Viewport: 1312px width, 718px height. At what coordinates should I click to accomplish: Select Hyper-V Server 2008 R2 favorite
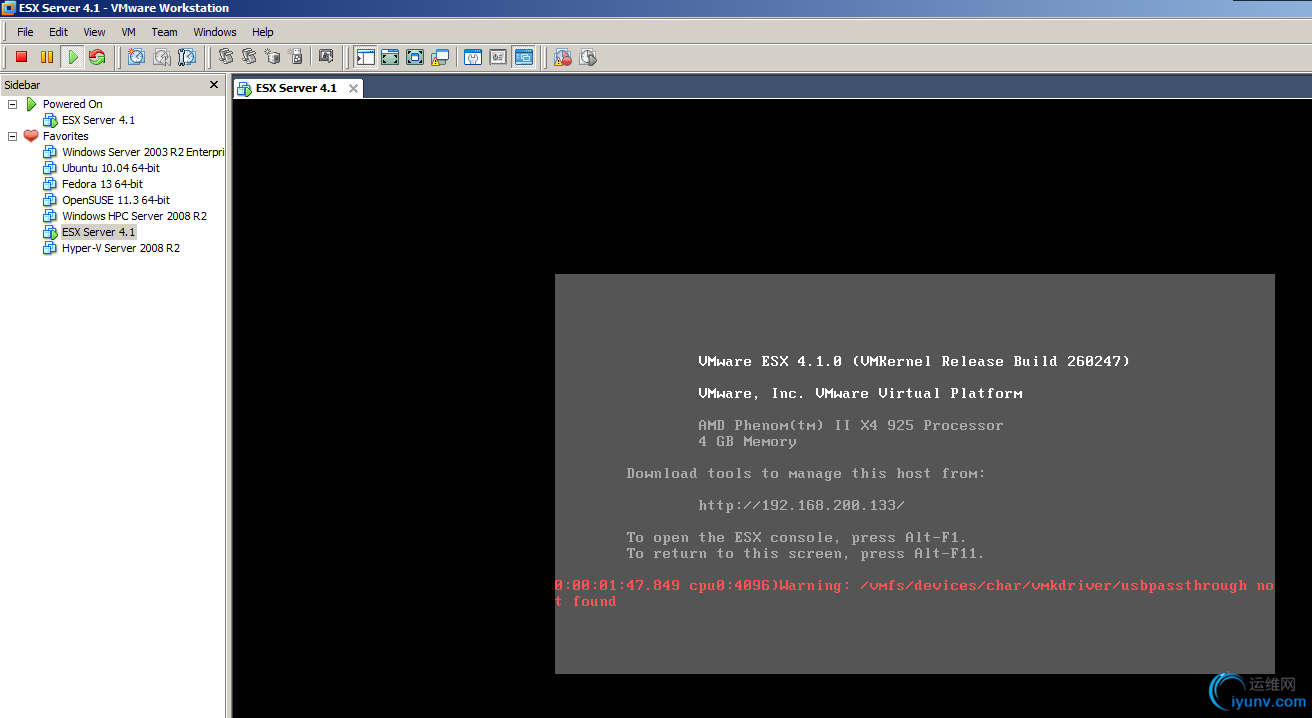tap(120, 248)
